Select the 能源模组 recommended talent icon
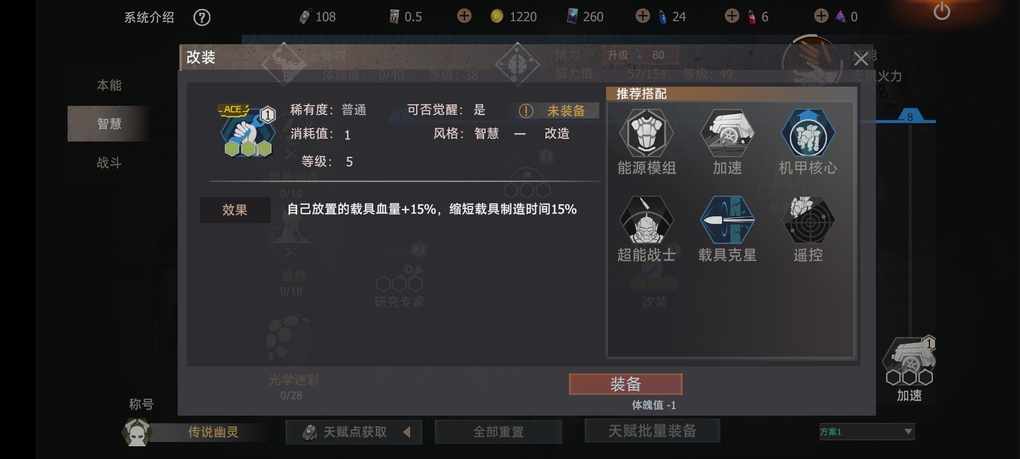Image resolution: width=1020 pixels, height=459 pixels. click(x=646, y=133)
